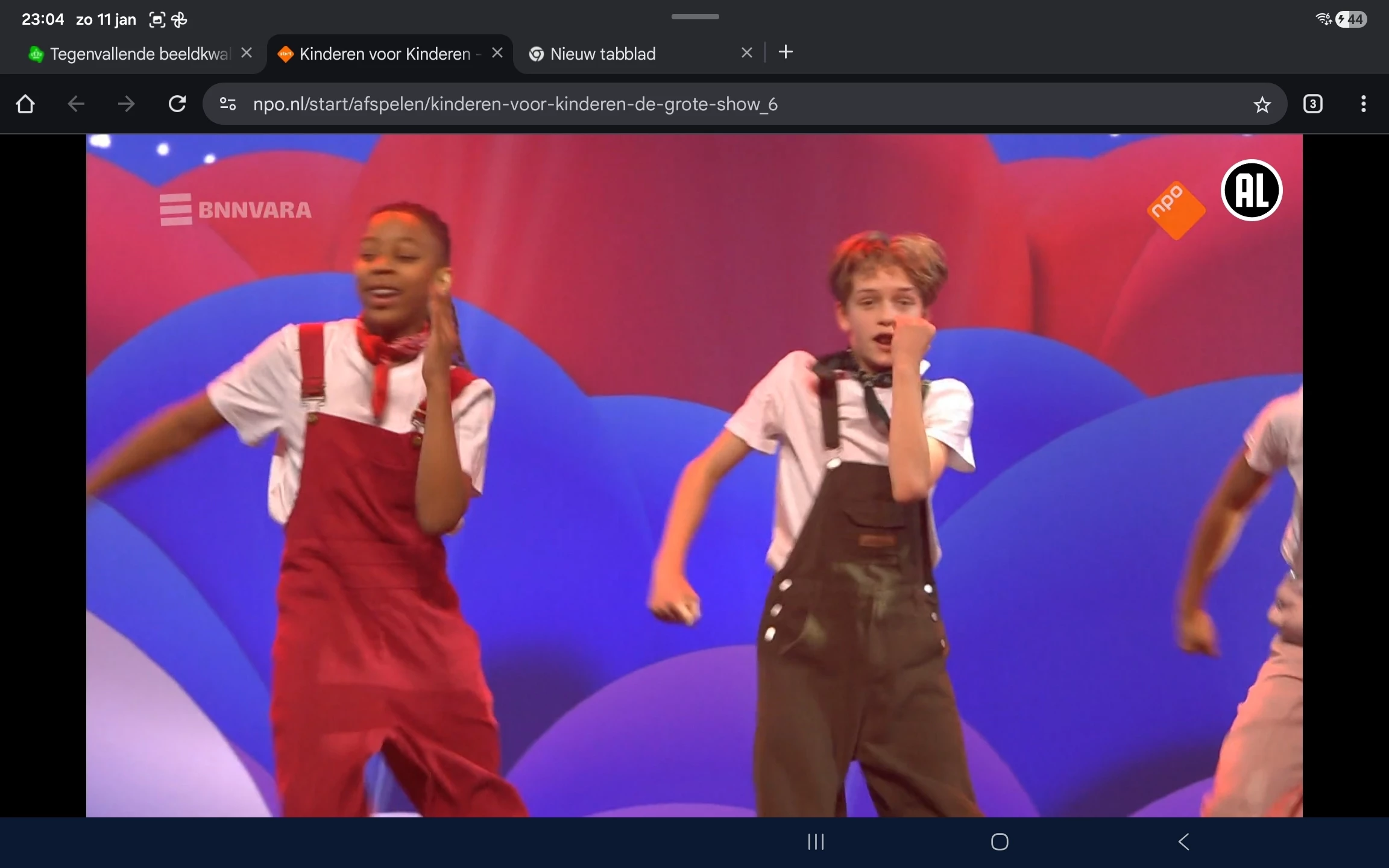The width and height of the screenshot is (1389, 868).
Task: Click the forward navigation arrow
Action: click(126, 104)
